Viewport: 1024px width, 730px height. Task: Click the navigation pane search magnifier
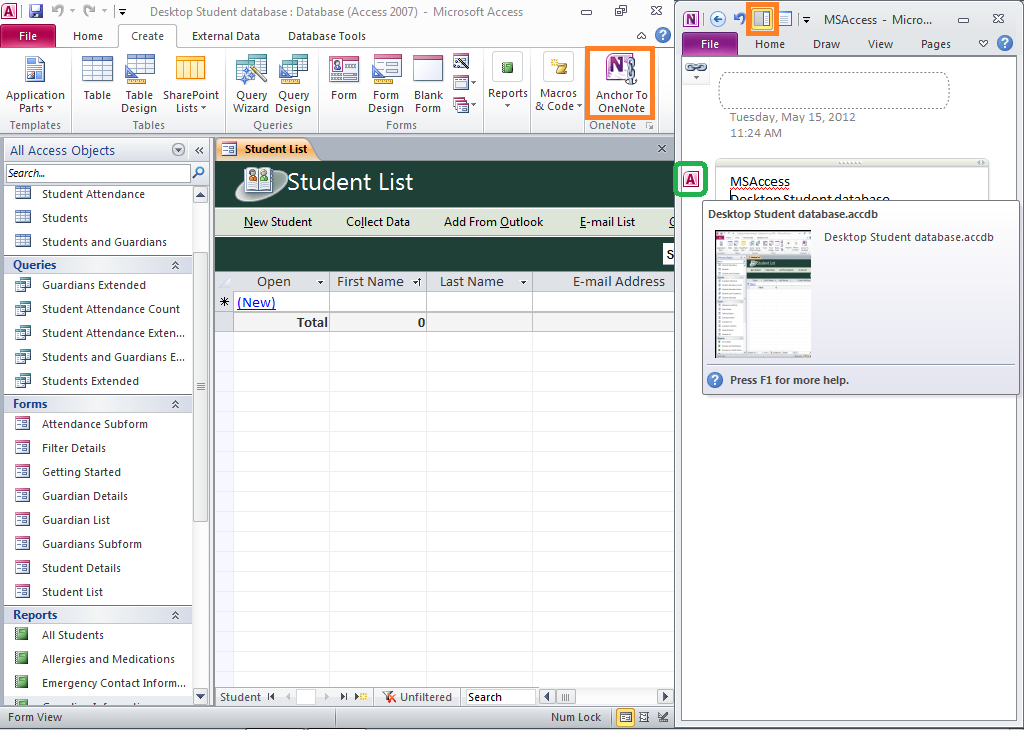(x=199, y=173)
